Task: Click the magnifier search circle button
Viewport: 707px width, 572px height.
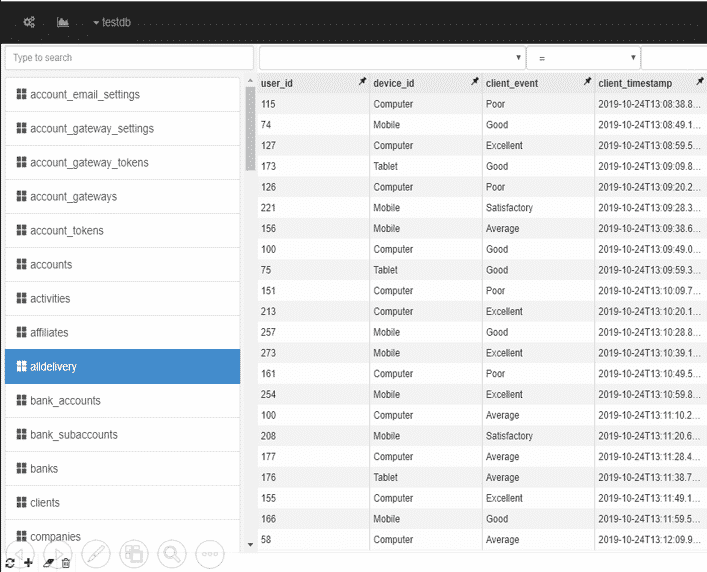Action: pos(172,554)
